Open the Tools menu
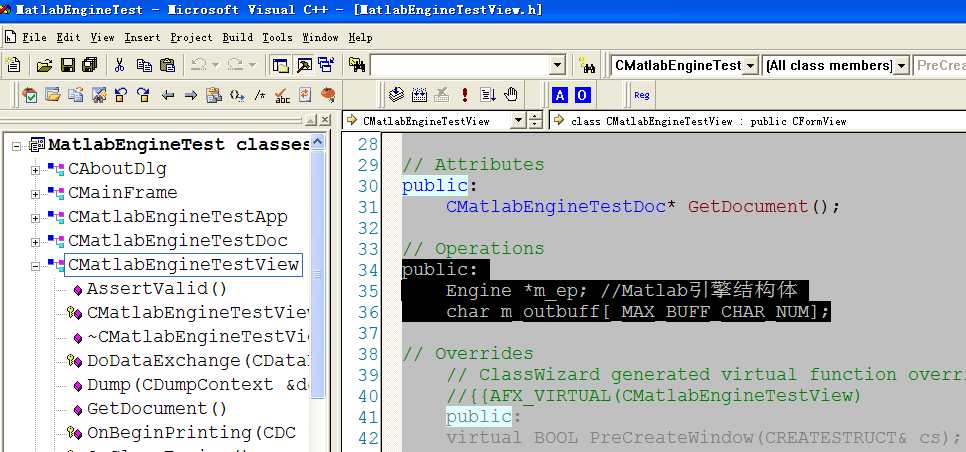 click(277, 38)
